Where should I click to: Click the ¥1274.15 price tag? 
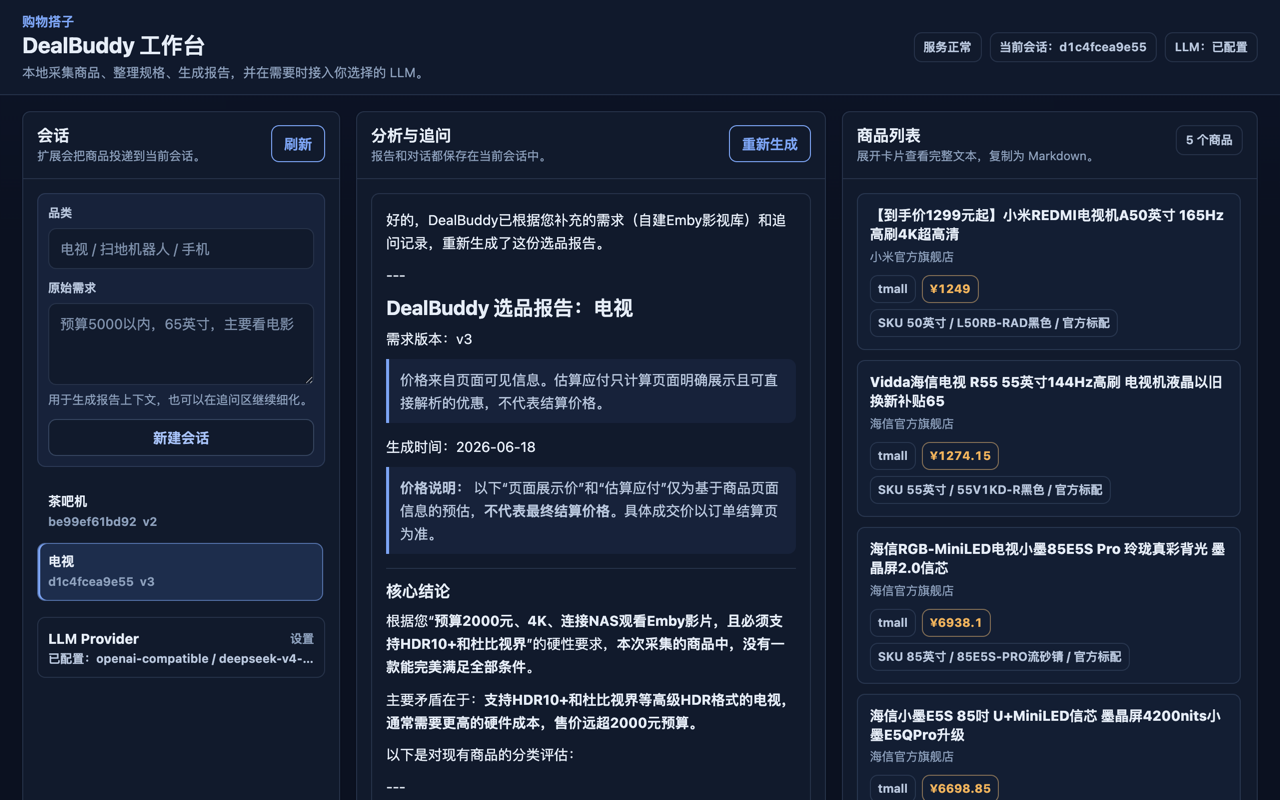[x=960, y=456]
